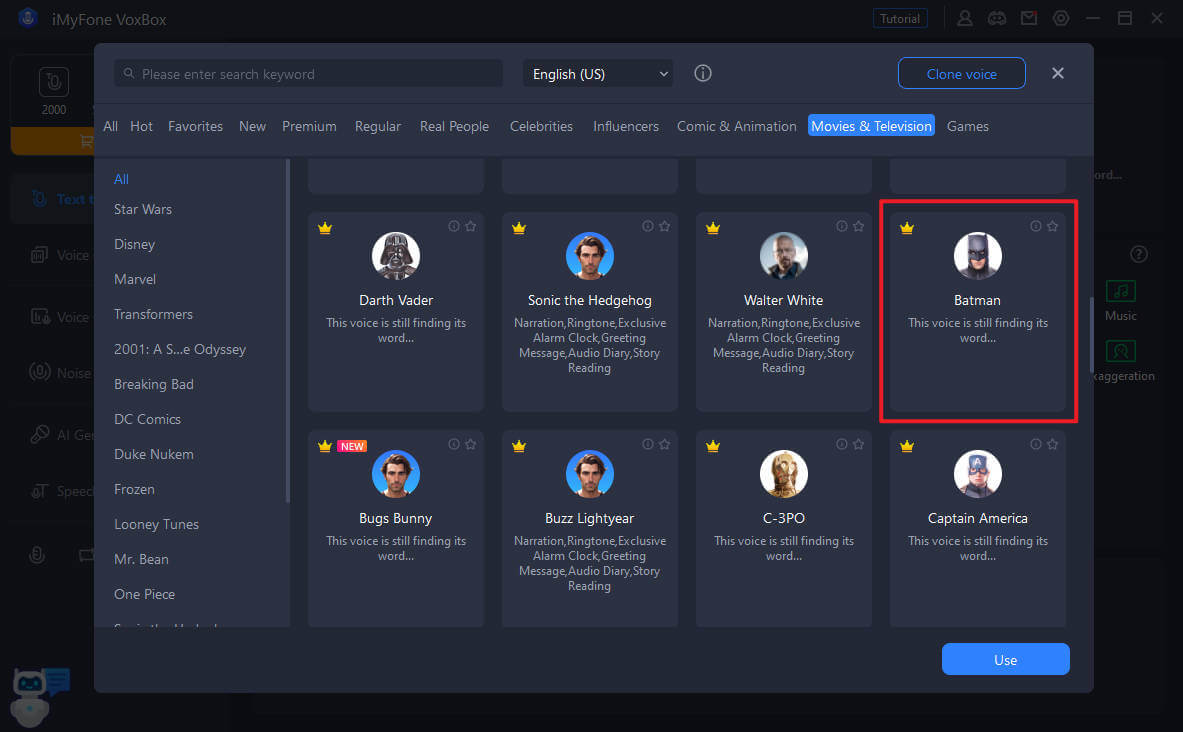The image size is (1183, 732).
Task: Favorite the Sonic the Hedgehog voice star
Action: [x=665, y=226]
